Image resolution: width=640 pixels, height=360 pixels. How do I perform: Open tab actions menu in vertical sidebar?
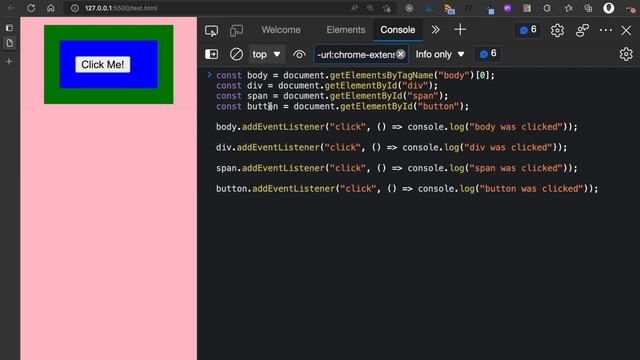point(9,28)
